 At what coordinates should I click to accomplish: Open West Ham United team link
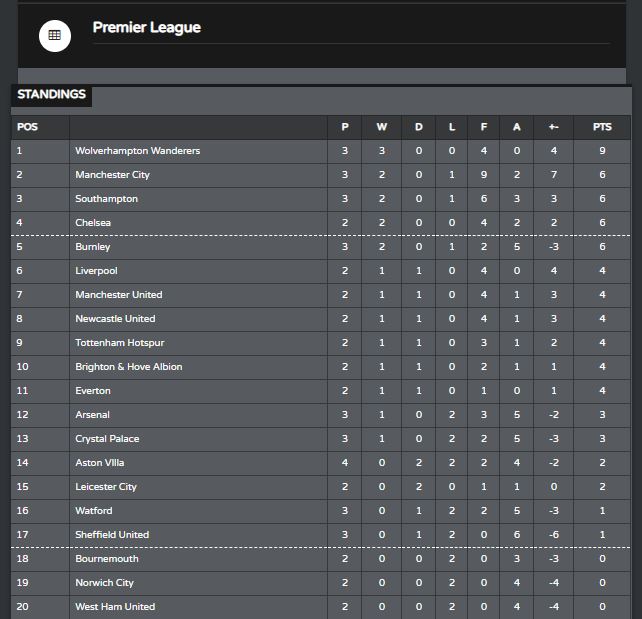(x=115, y=607)
